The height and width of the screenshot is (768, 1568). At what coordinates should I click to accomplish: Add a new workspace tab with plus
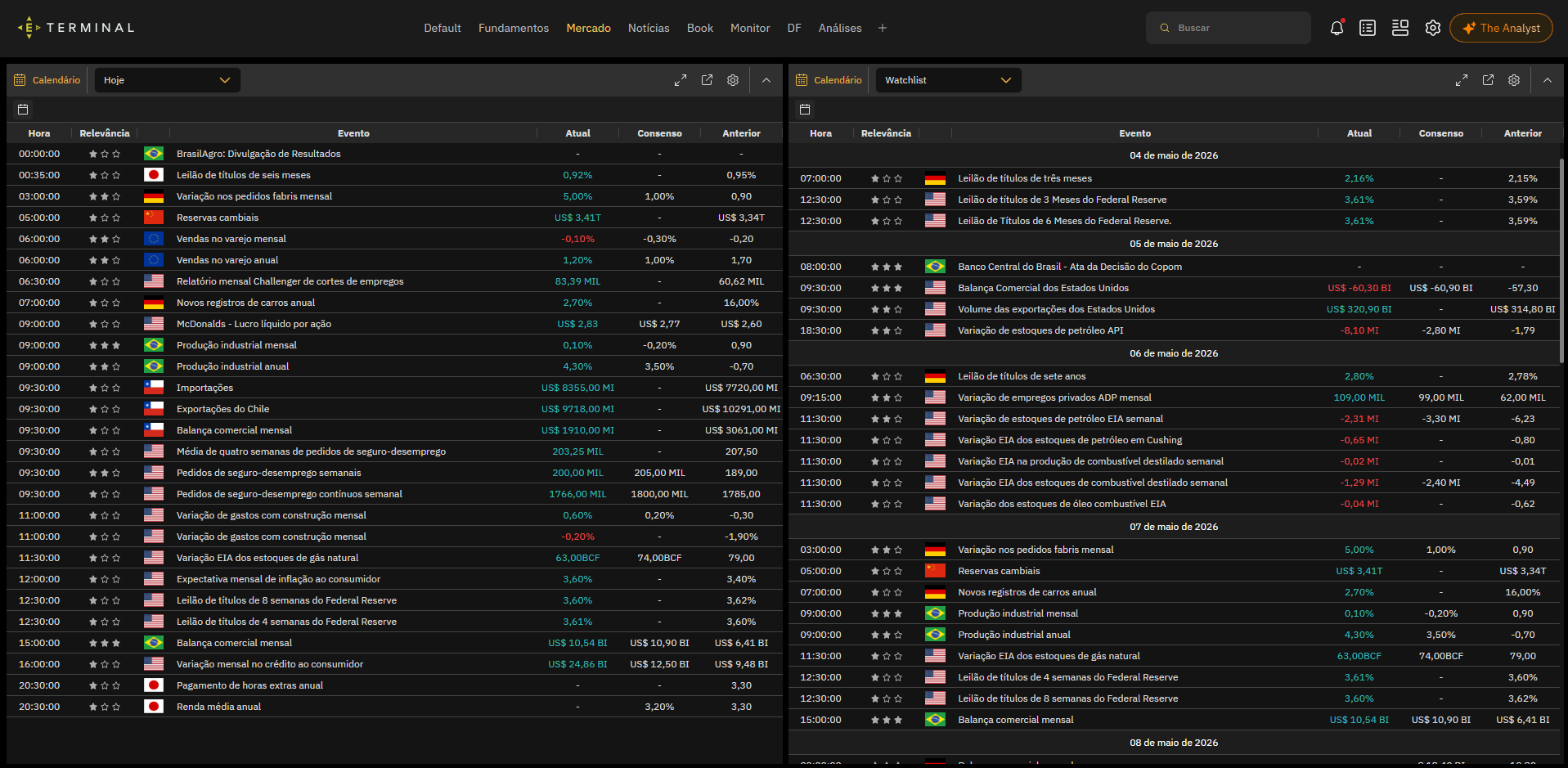[x=883, y=28]
